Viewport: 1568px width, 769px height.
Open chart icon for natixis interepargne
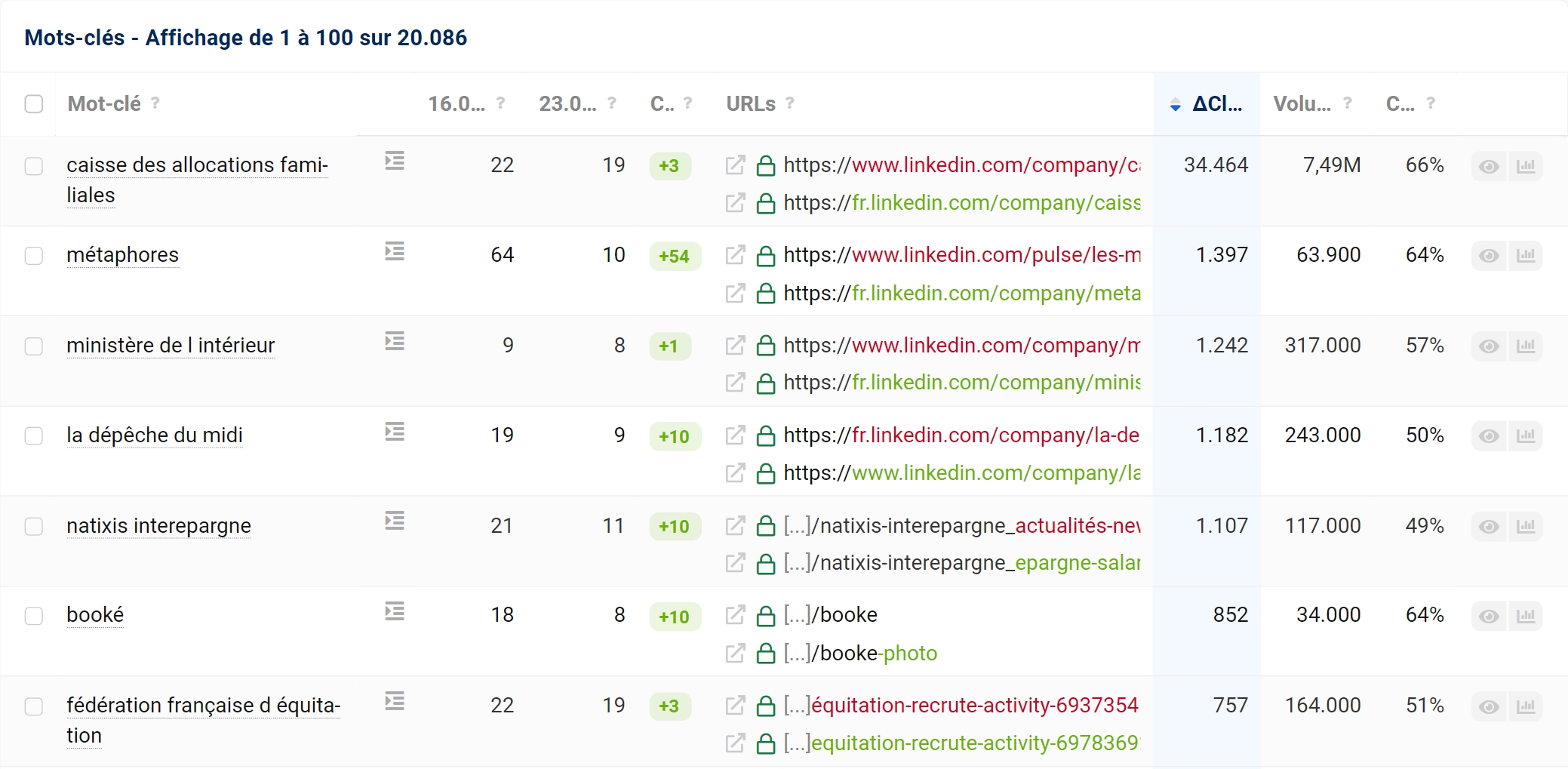(1526, 527)
